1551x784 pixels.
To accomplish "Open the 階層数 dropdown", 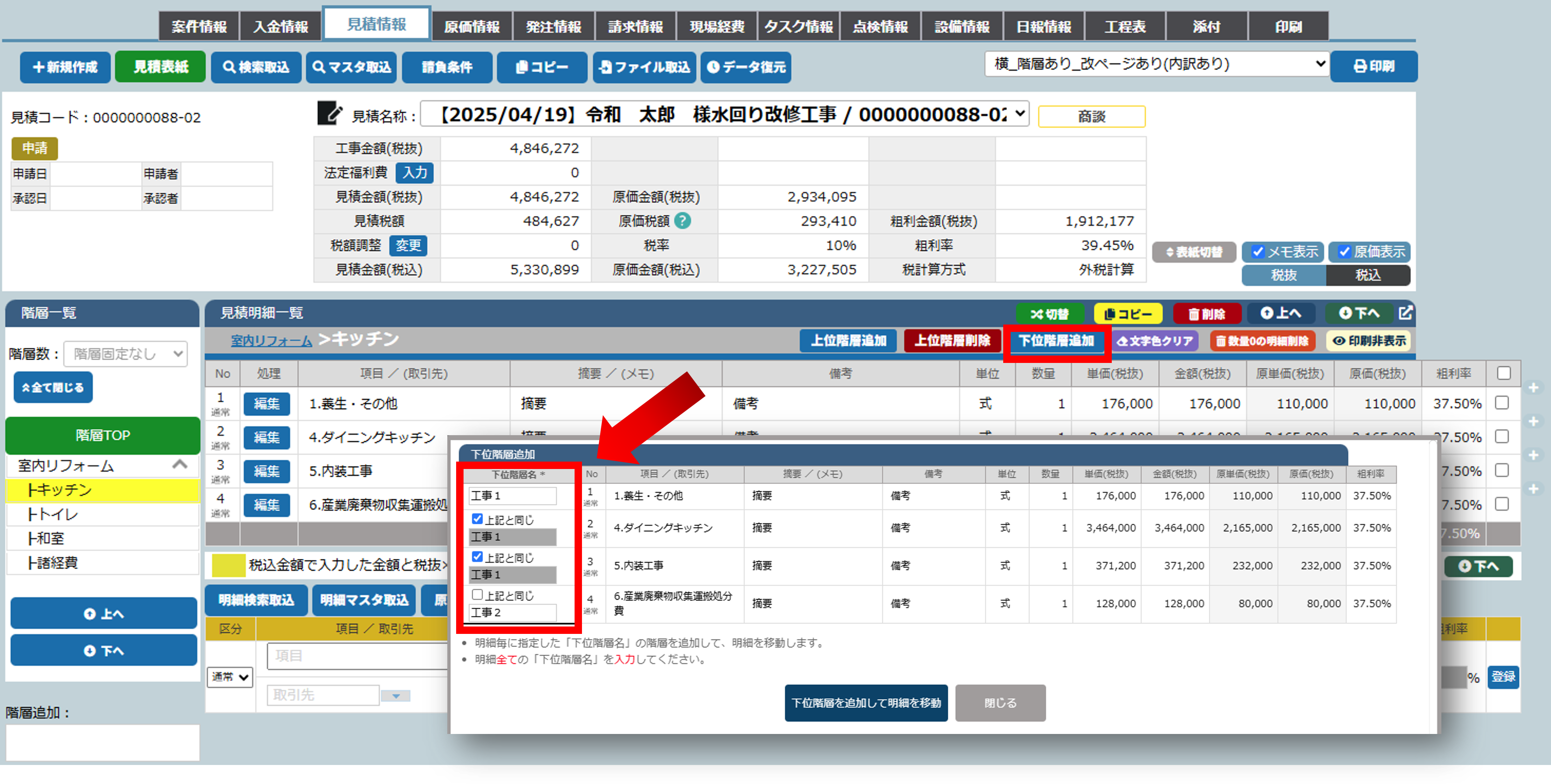I will coord(126,354).
